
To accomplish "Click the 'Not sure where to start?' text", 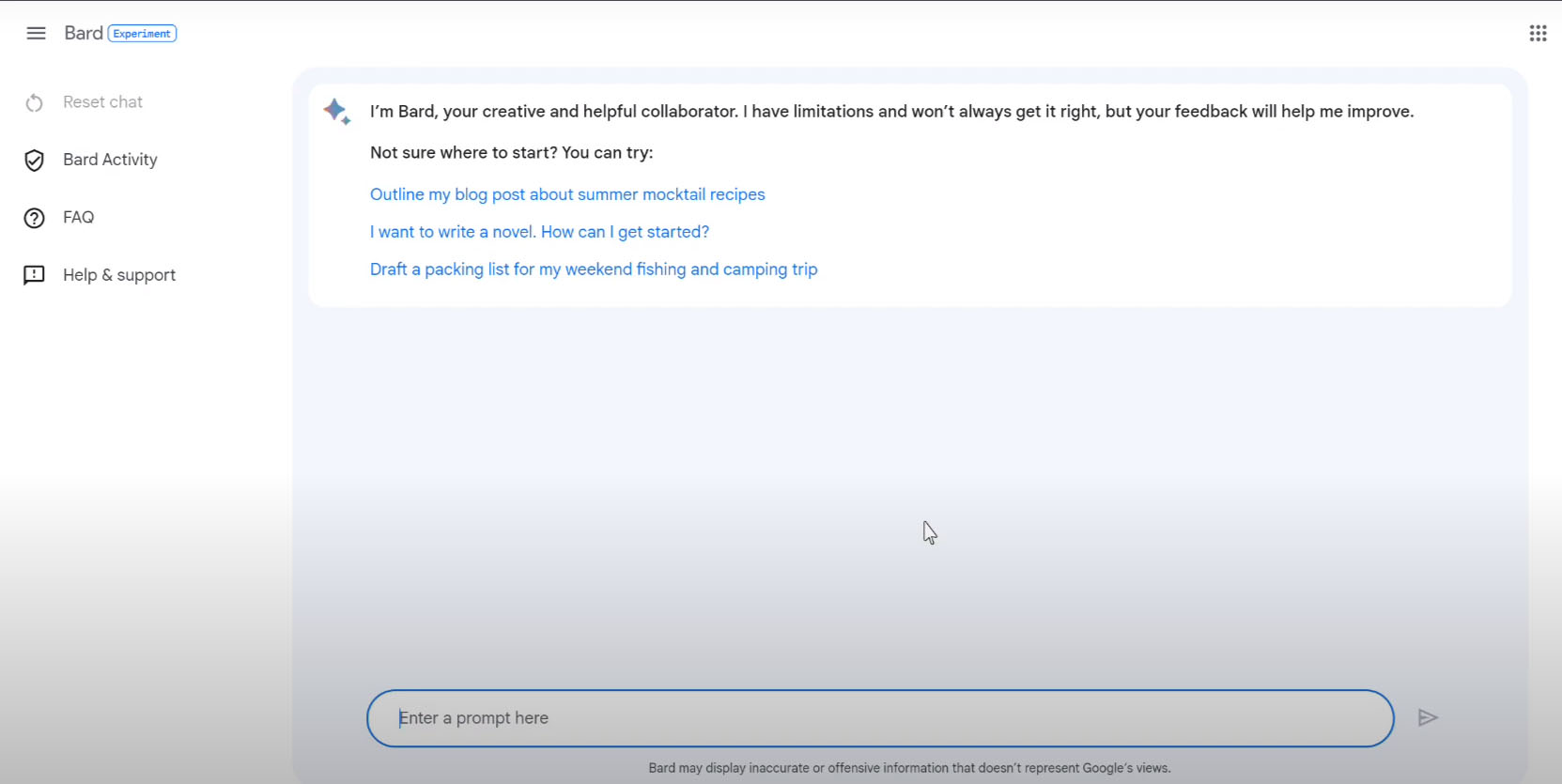I will pos(511,153).
